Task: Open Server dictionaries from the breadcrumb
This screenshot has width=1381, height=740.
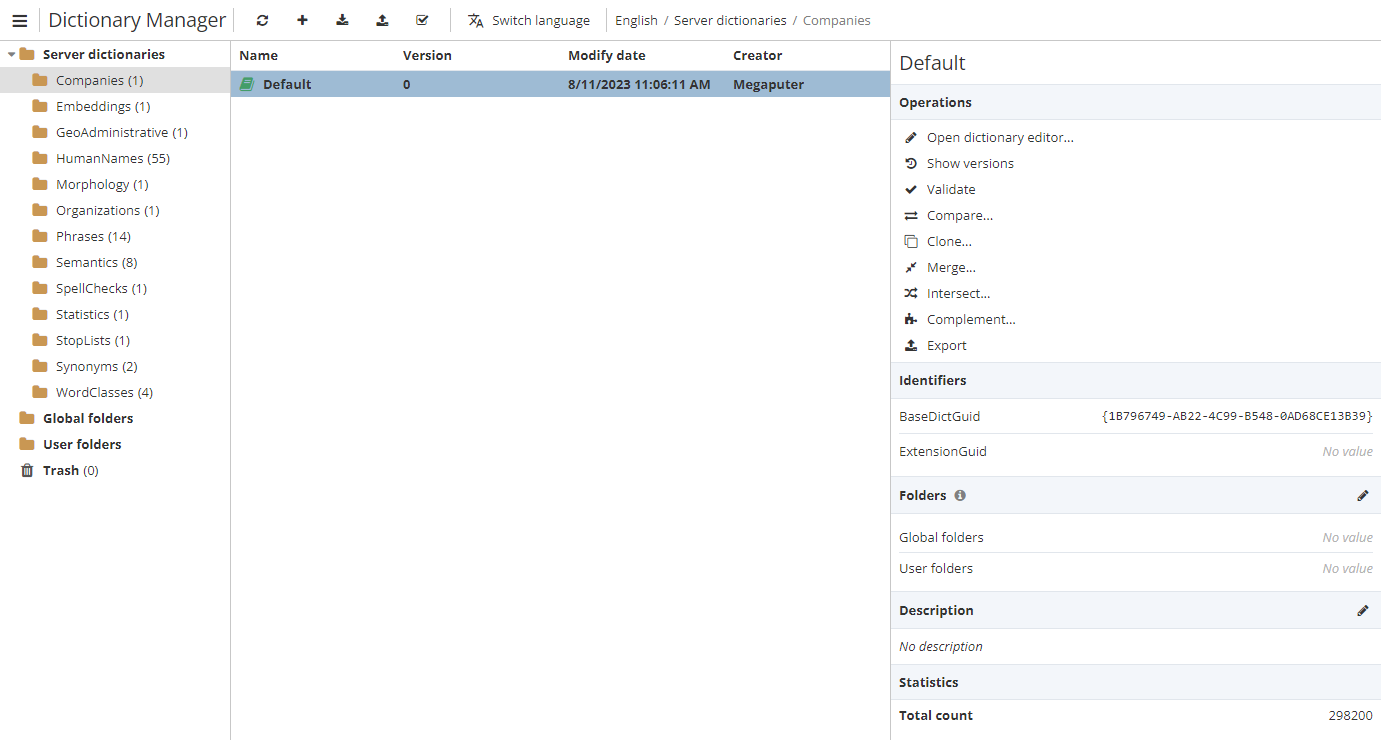Action: 729,19
